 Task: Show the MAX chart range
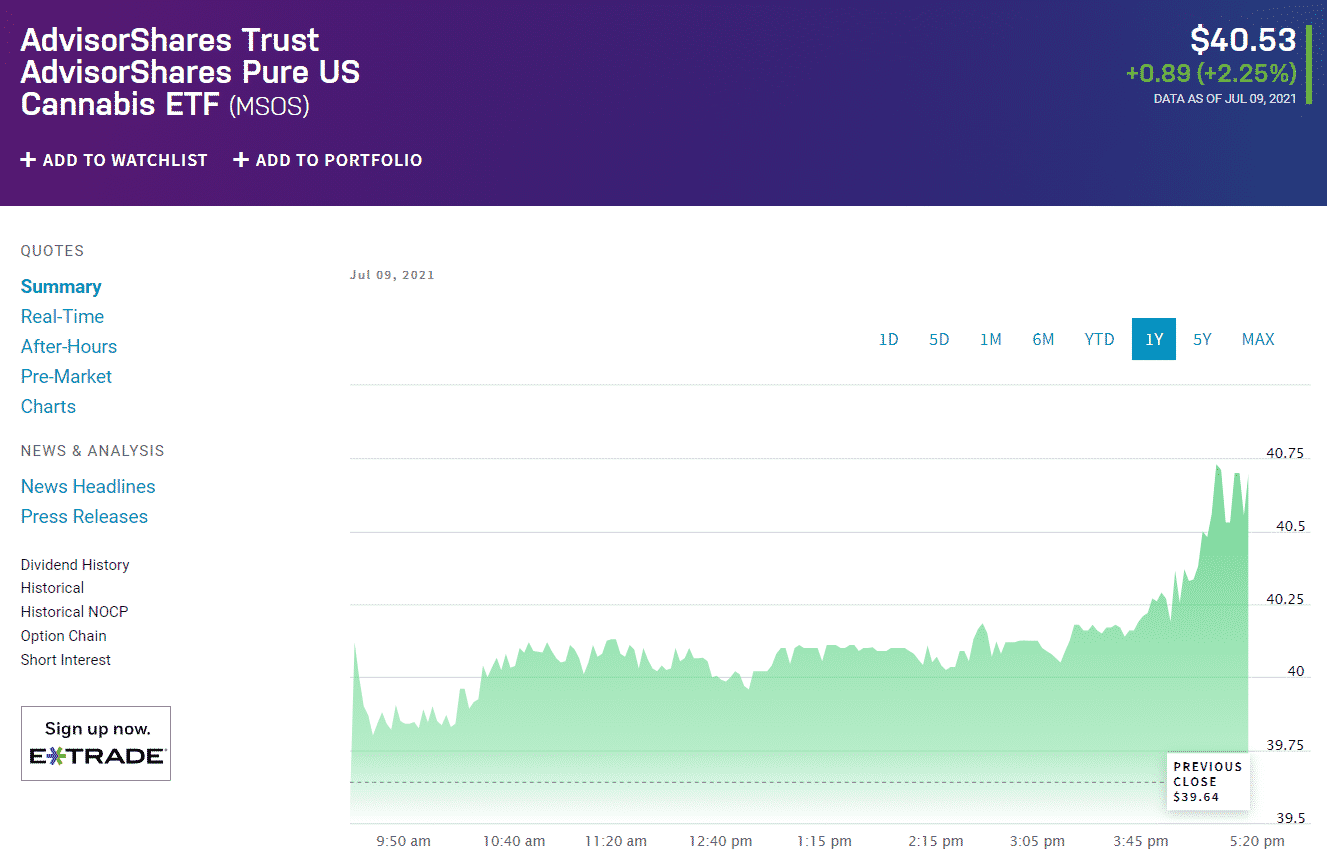pyautogui.click(x=1258, y=339)
